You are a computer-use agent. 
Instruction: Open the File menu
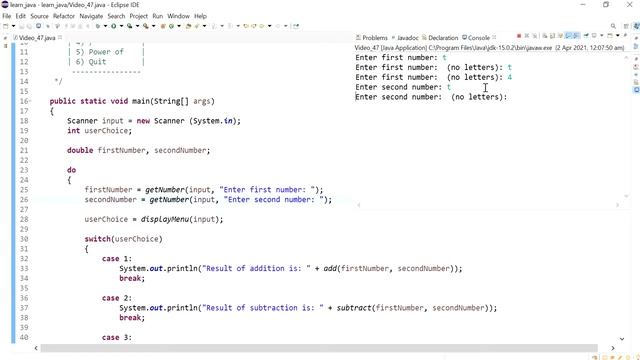7,16
